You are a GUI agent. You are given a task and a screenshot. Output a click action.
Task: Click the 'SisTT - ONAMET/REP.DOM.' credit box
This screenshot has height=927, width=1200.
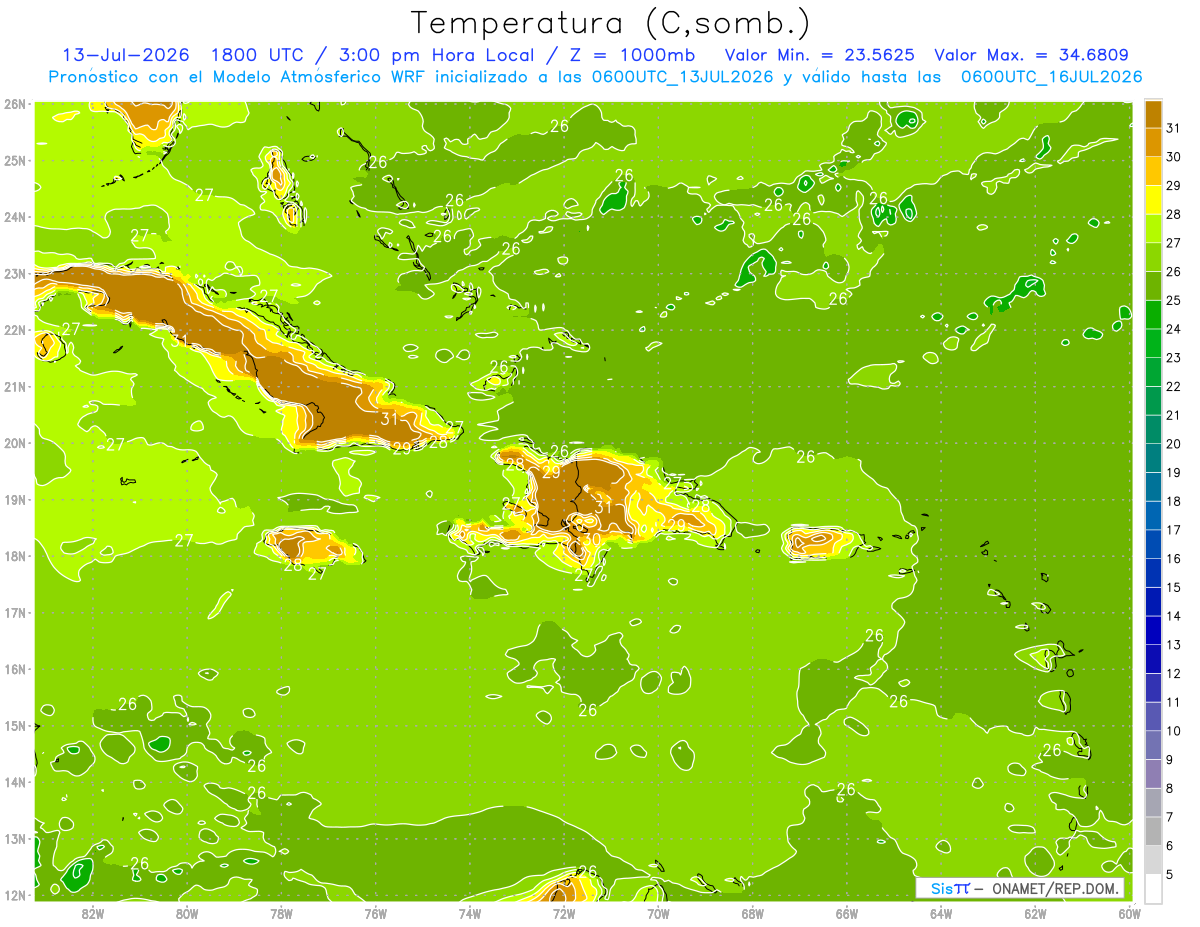point(1020,888)
